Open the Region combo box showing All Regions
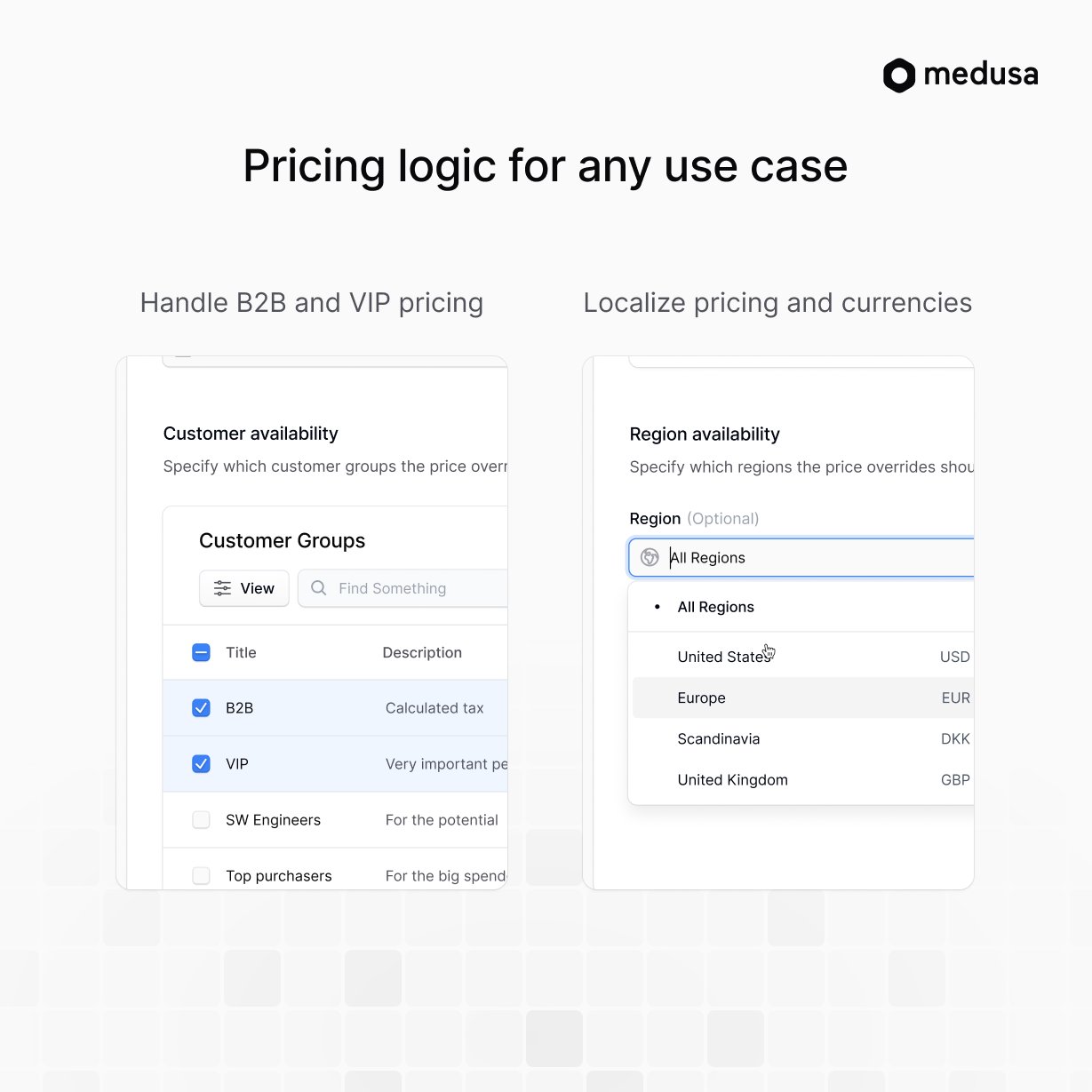The height and width of the screenshot is (1092, 1092). [801, 557]
